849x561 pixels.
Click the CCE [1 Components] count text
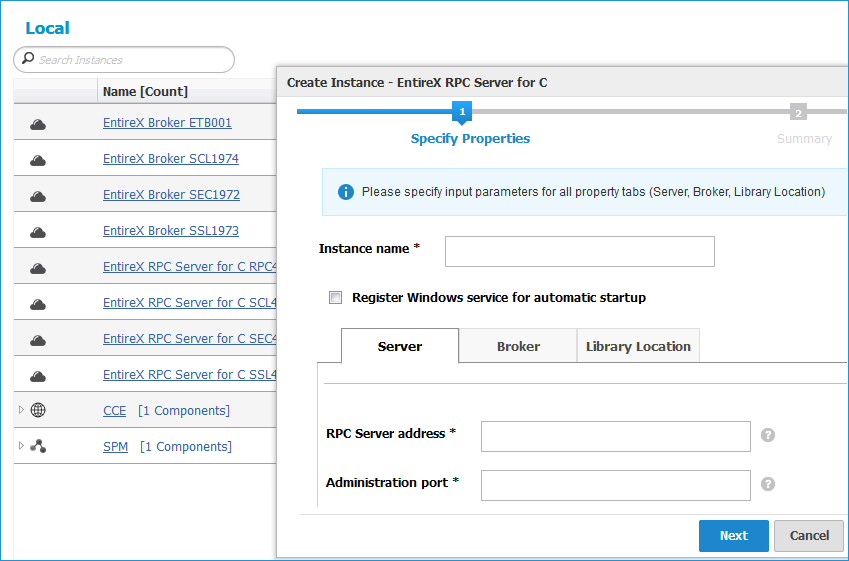click(184, 411)
